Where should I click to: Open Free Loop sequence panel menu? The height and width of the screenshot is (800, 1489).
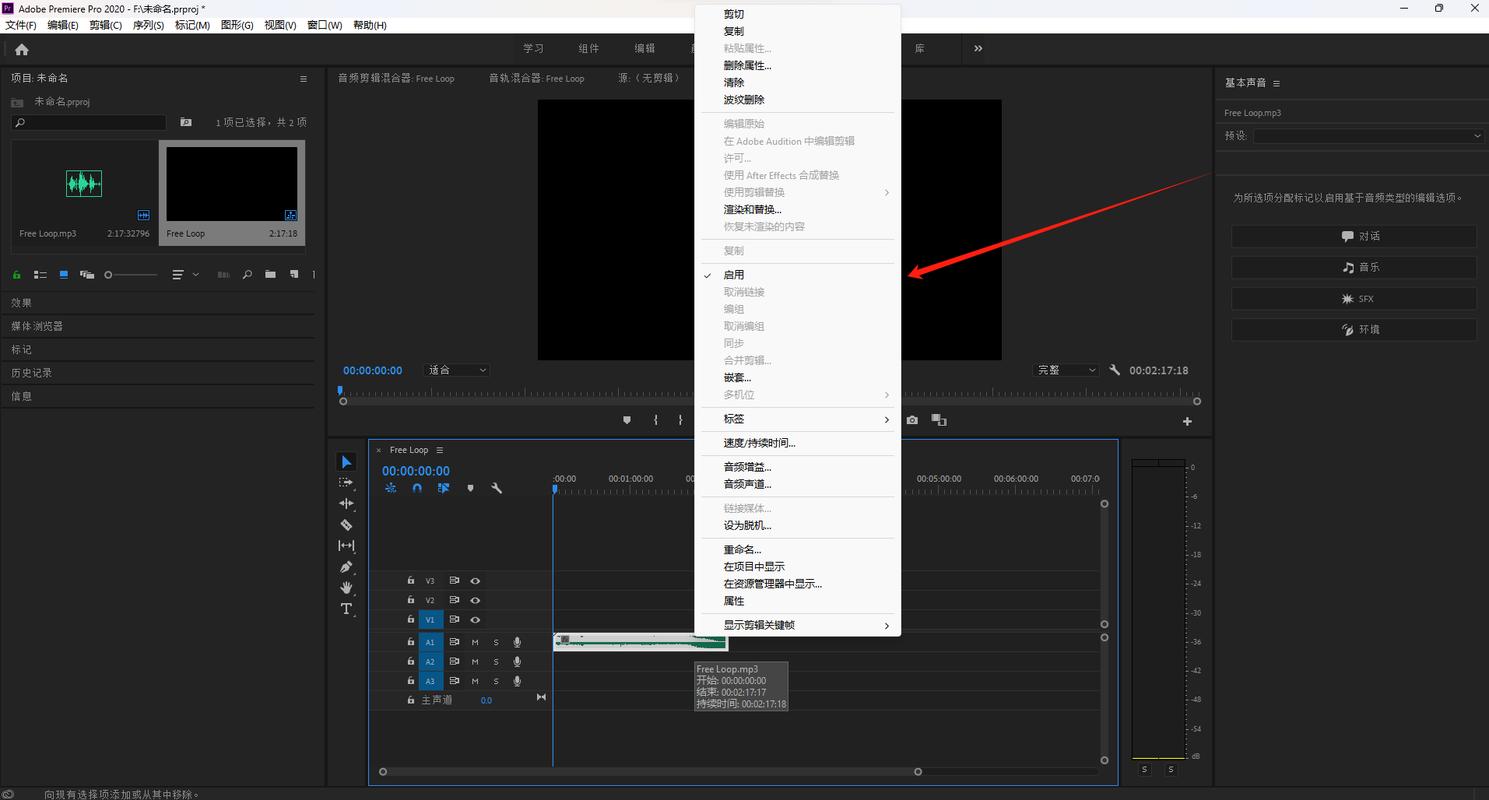pos(439,450)
